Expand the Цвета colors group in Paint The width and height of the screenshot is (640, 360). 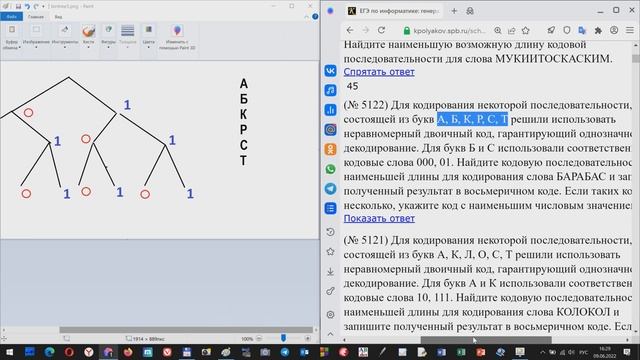click(x=149, y=38)
